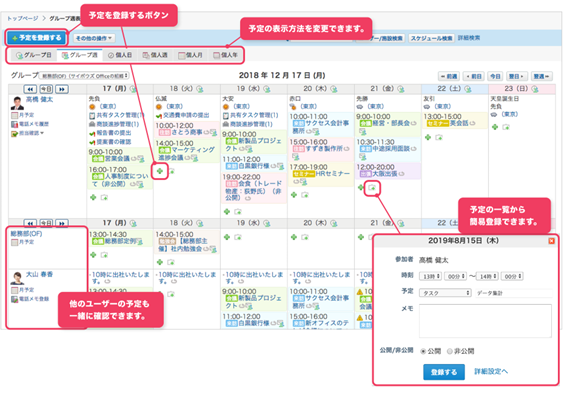Screen dimensions: 567x398
Task: Switch to the 個人月 view tab
Action: tap(191, 55)
